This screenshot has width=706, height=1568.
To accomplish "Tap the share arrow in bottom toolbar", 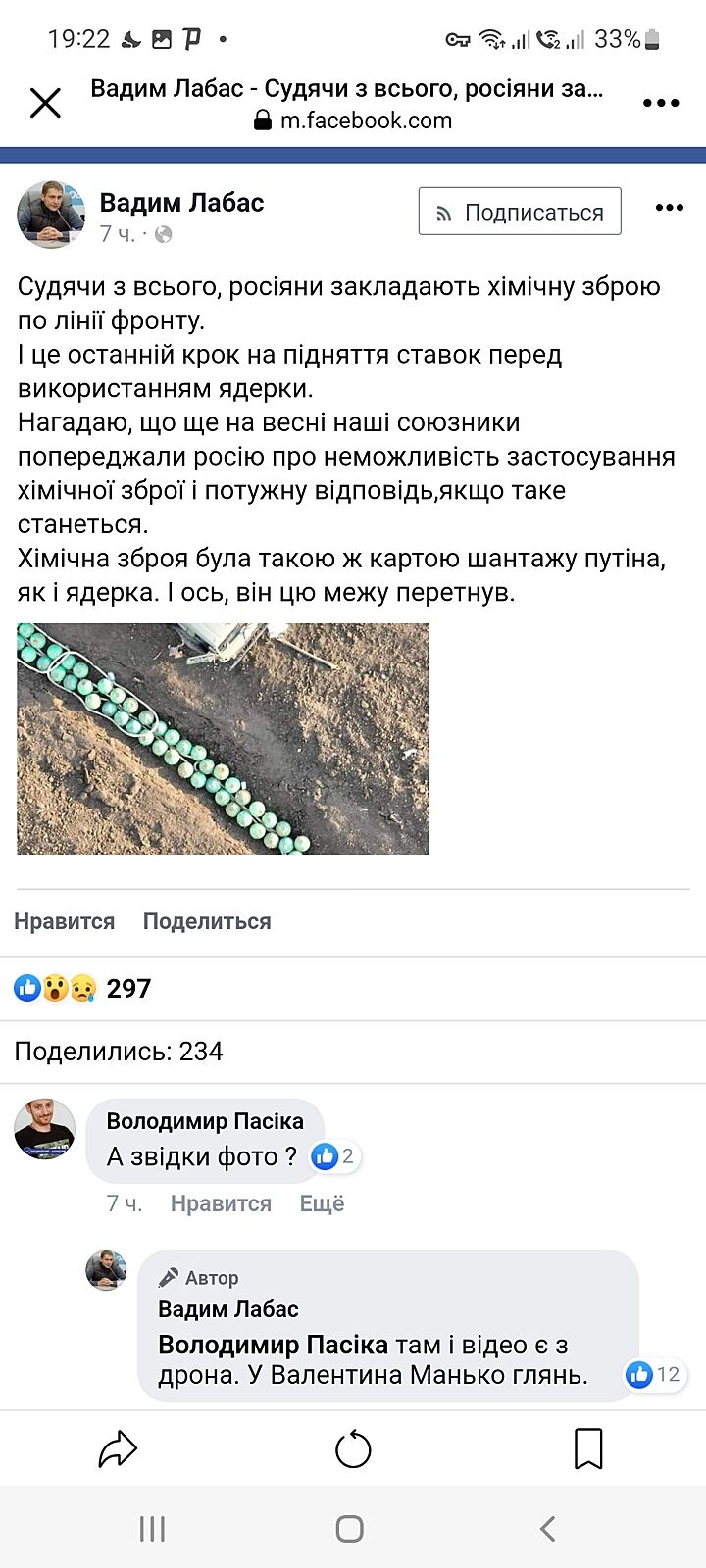I will (x=118, y=1449).
